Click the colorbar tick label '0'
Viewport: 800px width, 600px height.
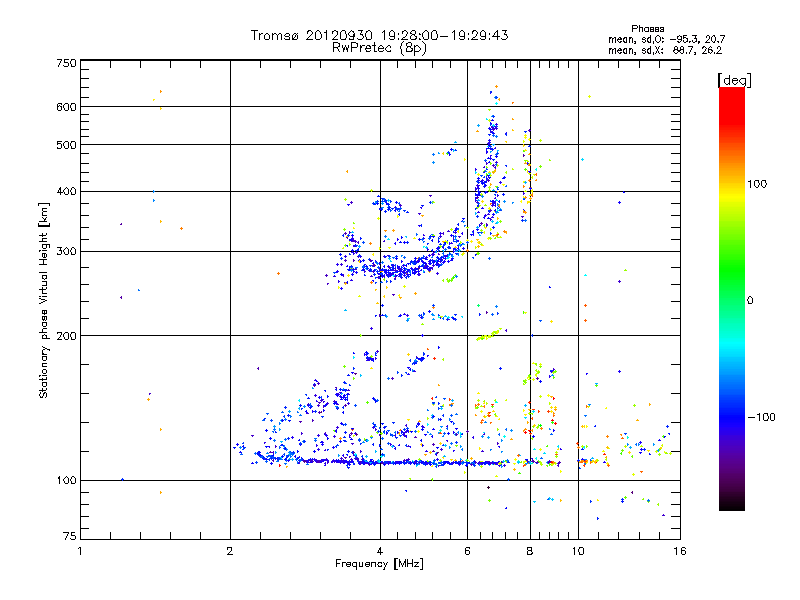pyautogui.click(x=750, y=301)
